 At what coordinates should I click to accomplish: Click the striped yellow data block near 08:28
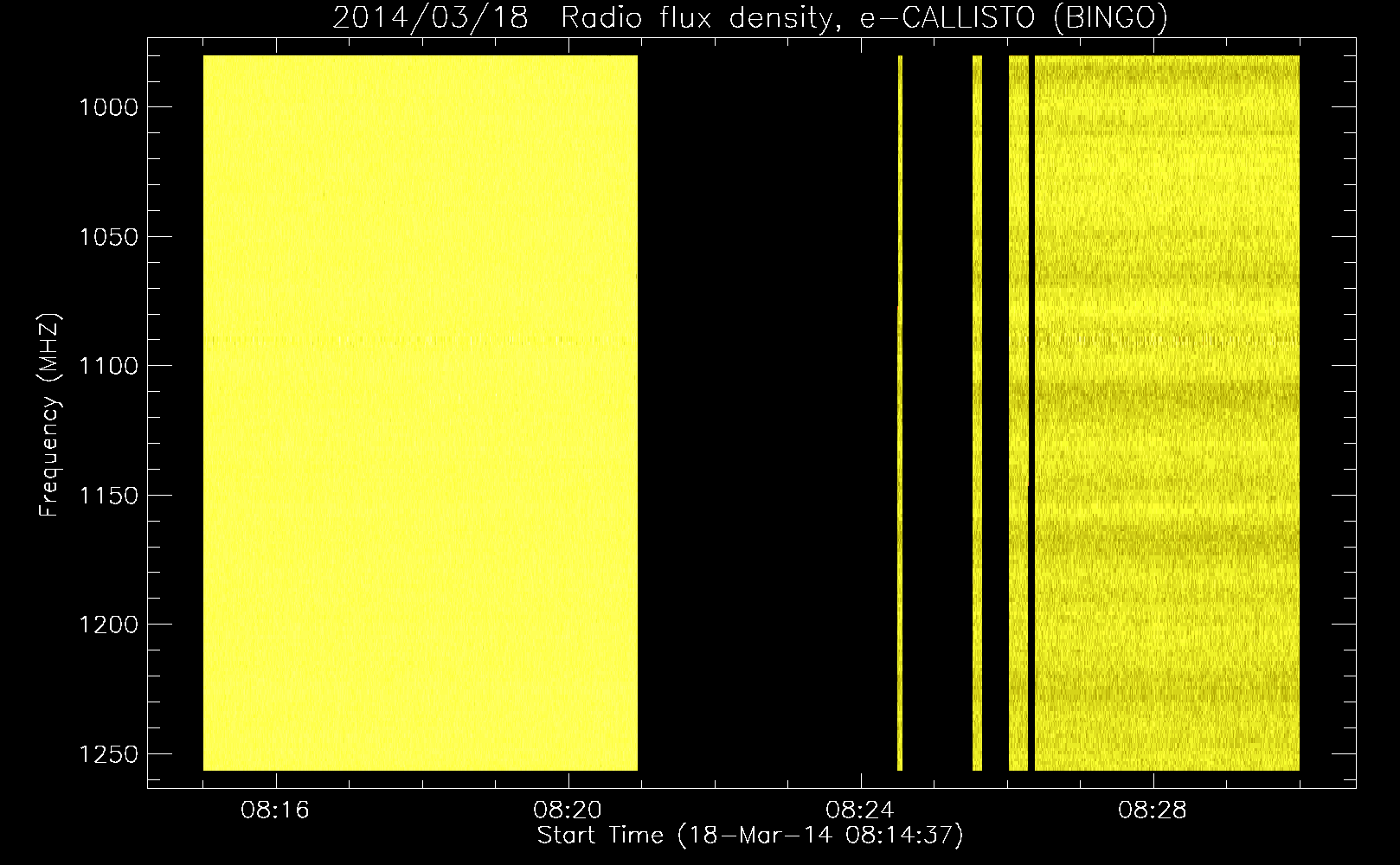(x=1167, y=413)
